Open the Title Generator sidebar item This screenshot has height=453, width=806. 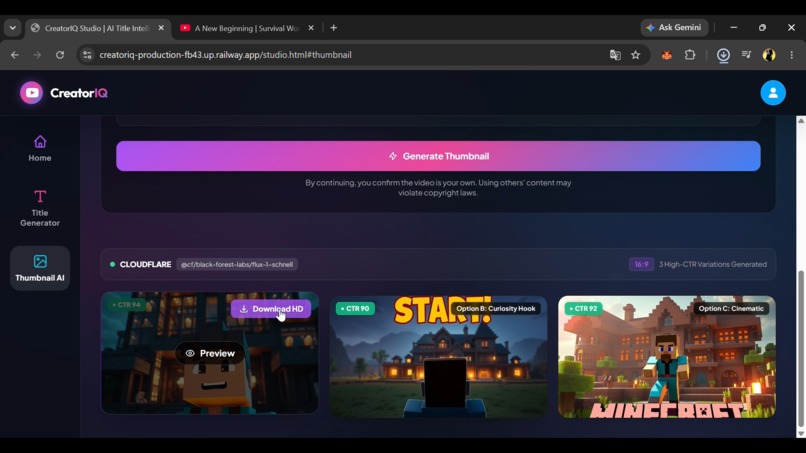pyautogui.click(x=40, y=208)
